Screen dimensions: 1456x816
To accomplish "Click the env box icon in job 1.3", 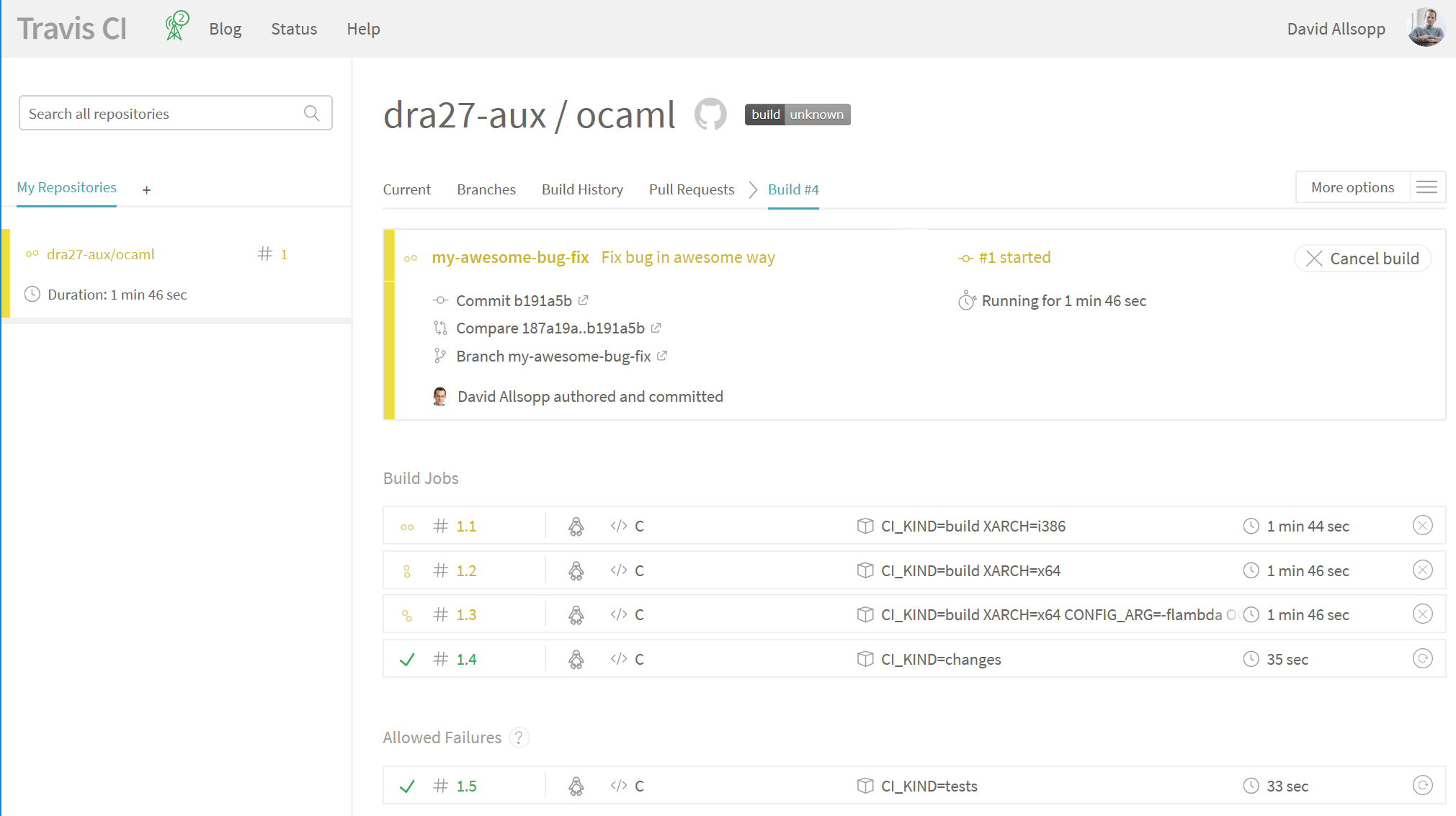I will click(x=865, y=614).
